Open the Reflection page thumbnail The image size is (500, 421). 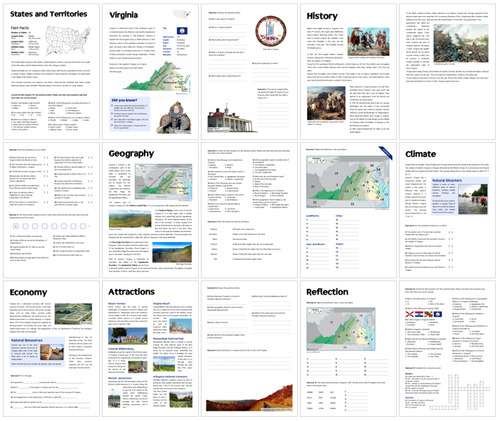pyautogui.click(x=348, y=348)
